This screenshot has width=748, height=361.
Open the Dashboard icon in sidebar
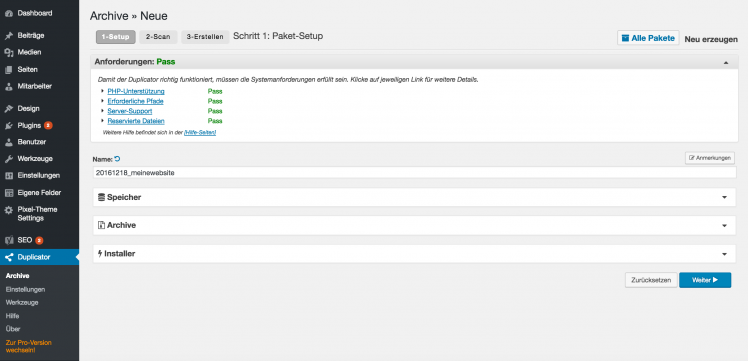click(8, 13)
